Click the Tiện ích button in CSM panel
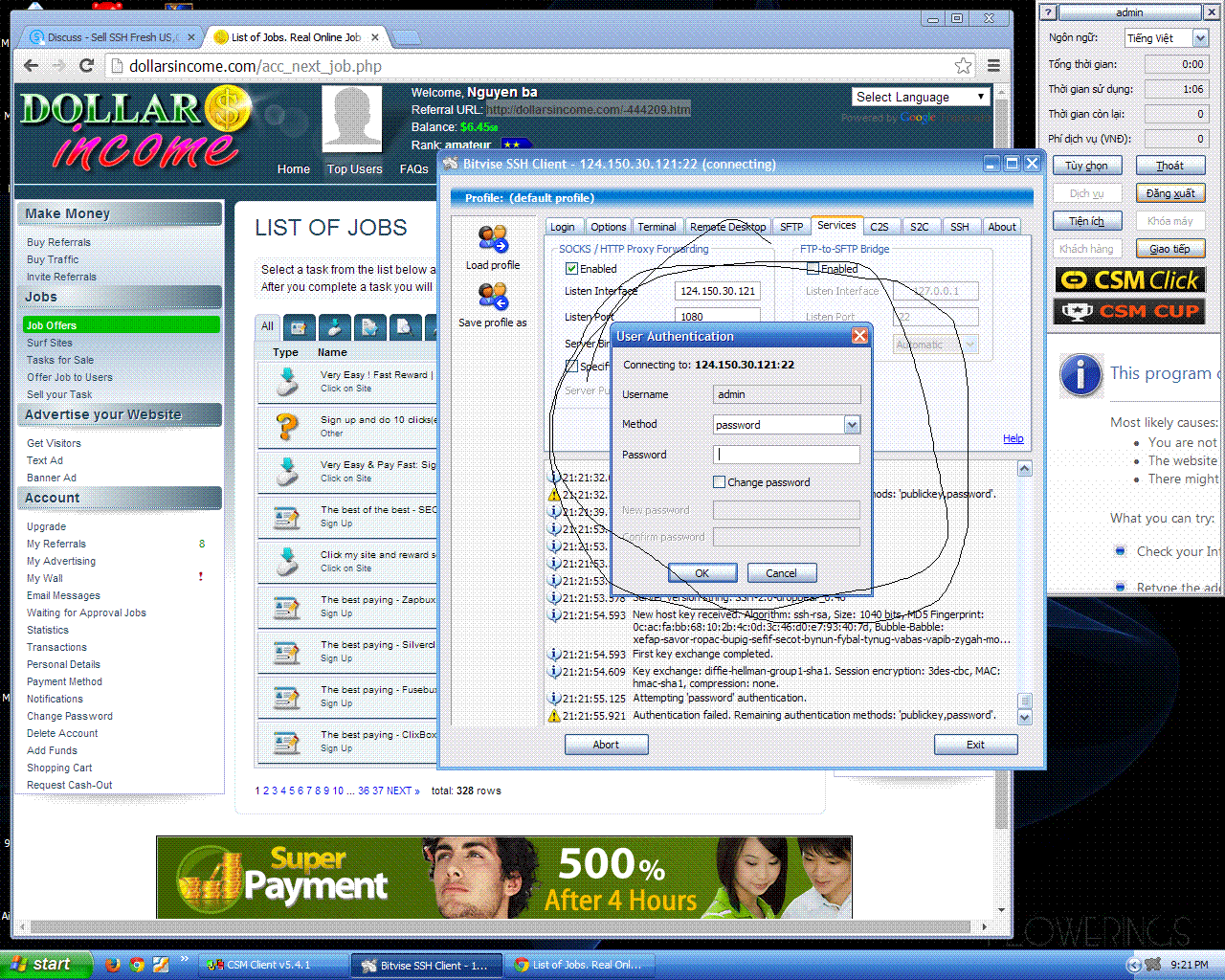Screen dimensions: 1225x980 pyautogui.click(x=1086, y=221)
